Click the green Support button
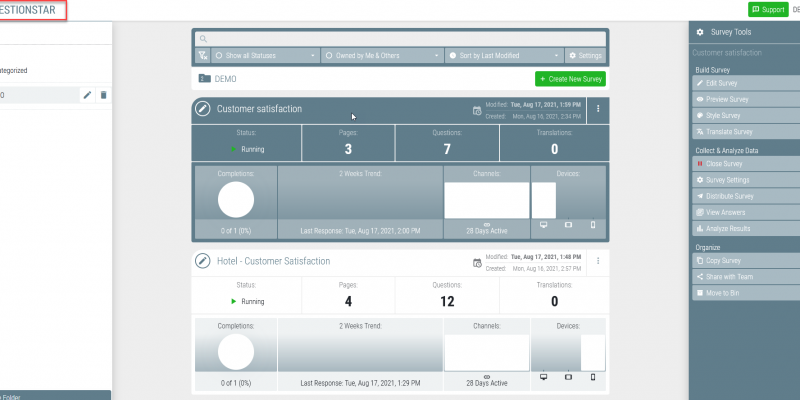Image resolution: width=800 pixels, height=400 pixels. point(767,9)
